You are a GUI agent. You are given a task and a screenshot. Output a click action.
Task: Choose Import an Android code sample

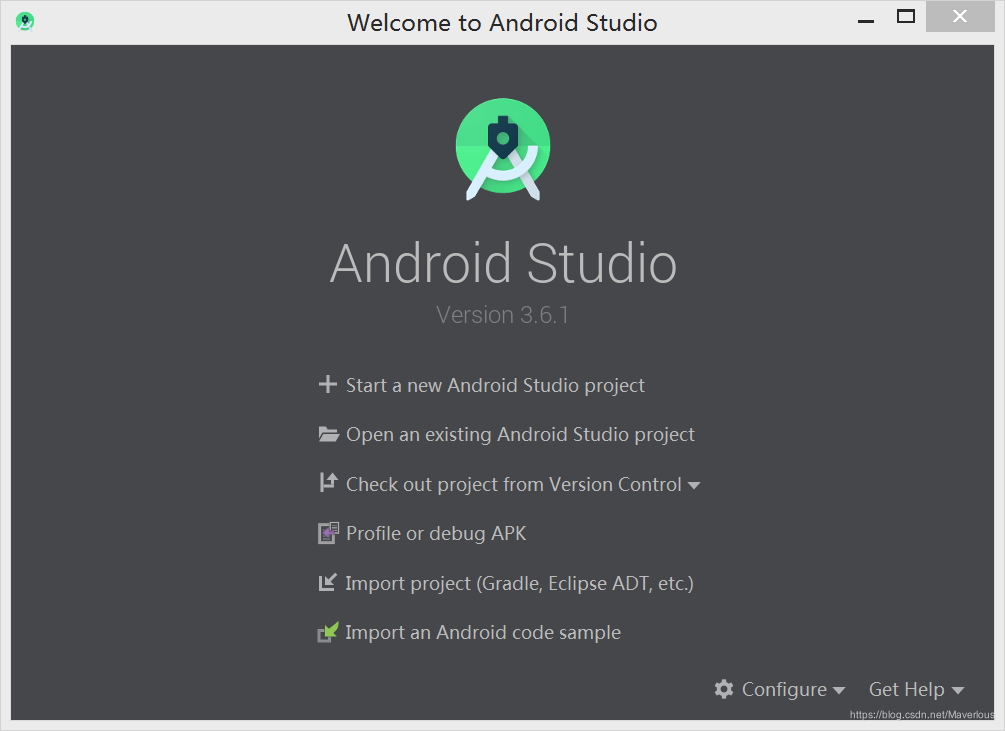[x=483, y=633]
